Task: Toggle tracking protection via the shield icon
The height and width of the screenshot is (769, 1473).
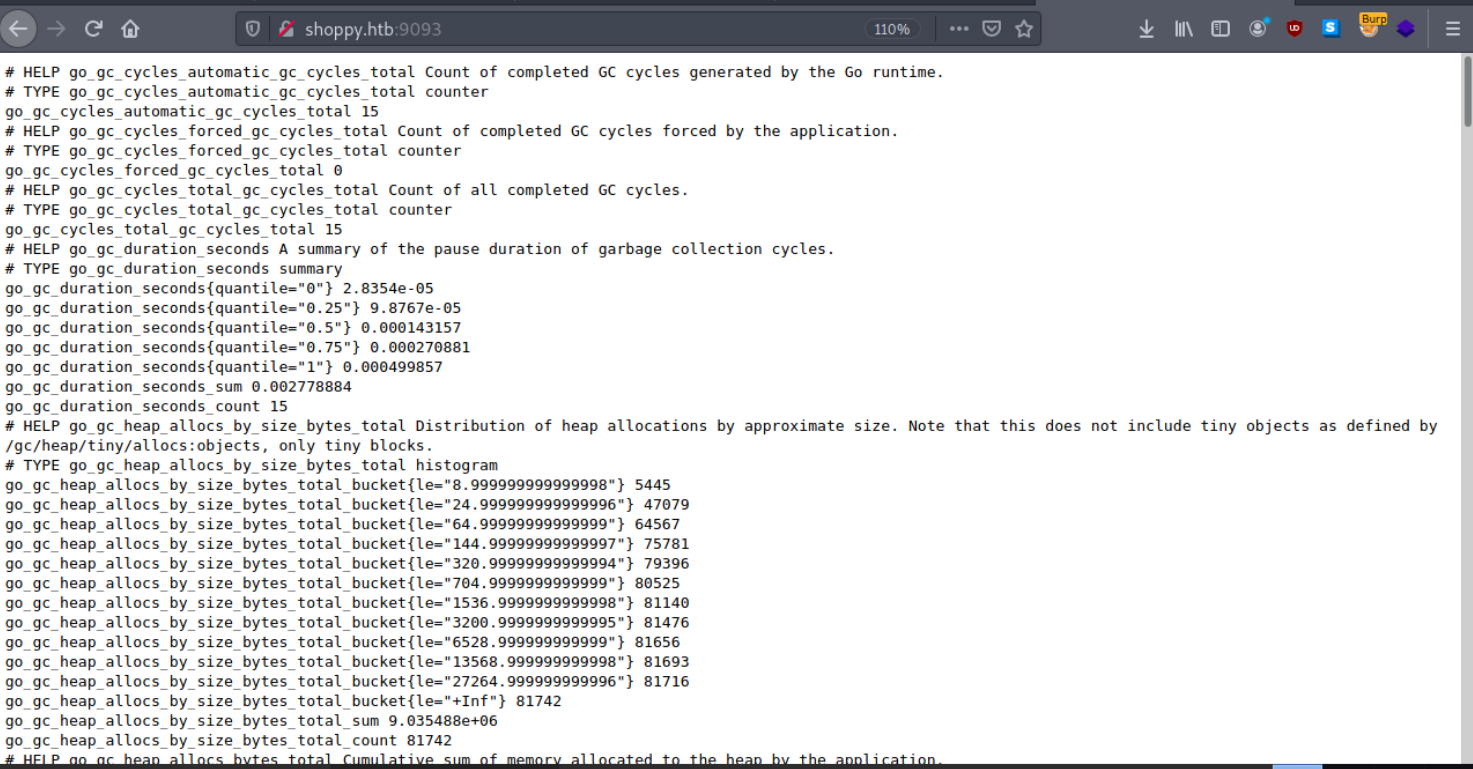Action: (x=253, y=28)
